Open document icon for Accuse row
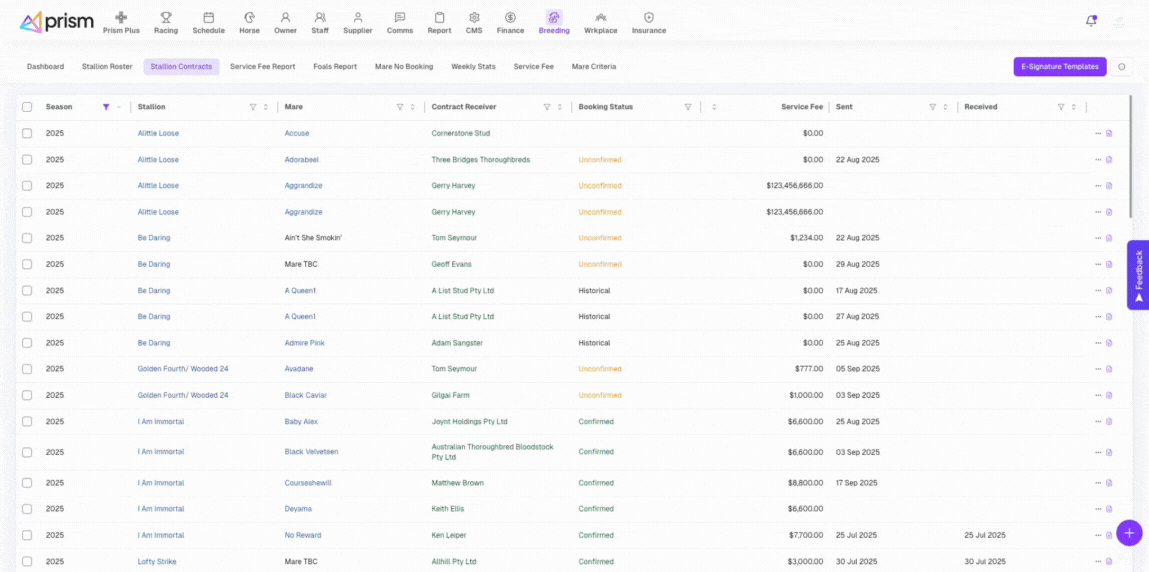 pyautogui.click(x=1109, y=133)
